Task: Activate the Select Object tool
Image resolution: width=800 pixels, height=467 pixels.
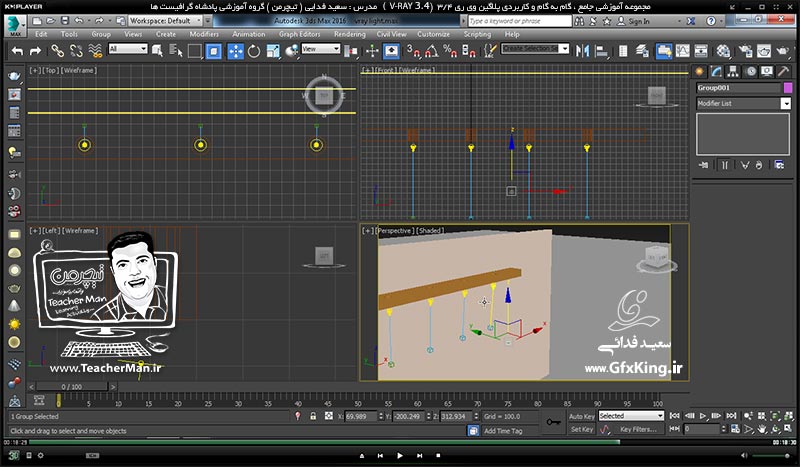Action: tap(157, 51)
